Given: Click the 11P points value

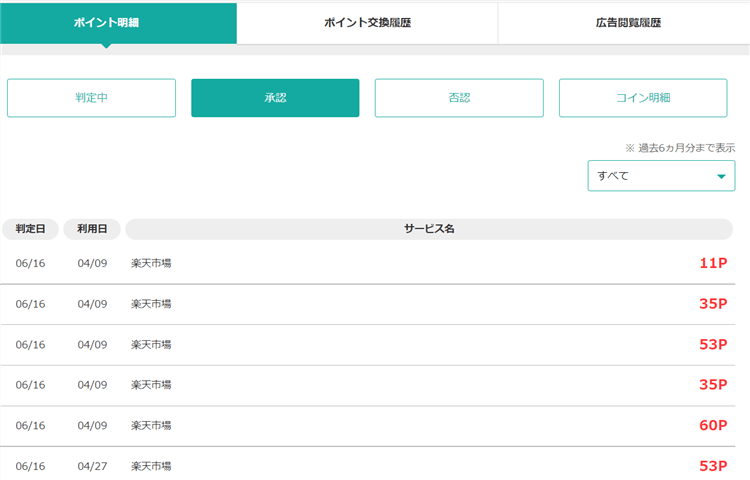Looking at the screenshot, I should [712, 263].
